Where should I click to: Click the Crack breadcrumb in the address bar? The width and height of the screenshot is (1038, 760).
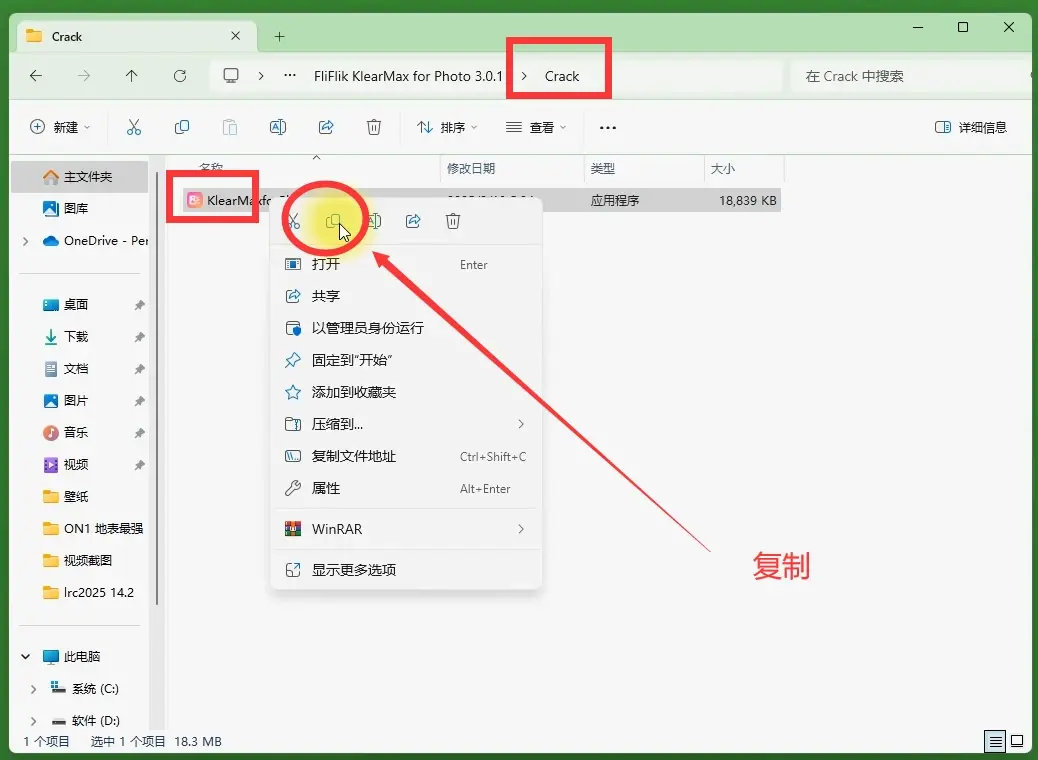[561, 76]
